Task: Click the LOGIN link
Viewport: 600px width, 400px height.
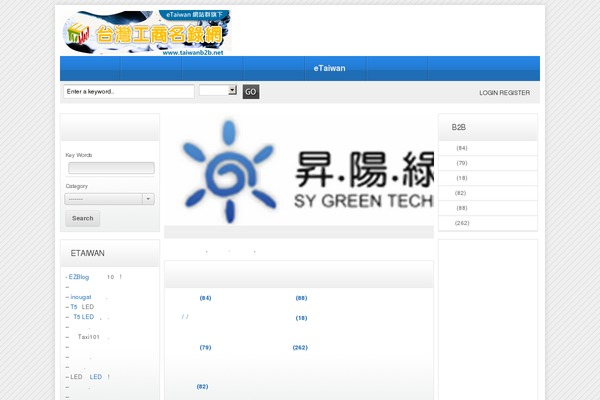Action: [x=488, y=93]
